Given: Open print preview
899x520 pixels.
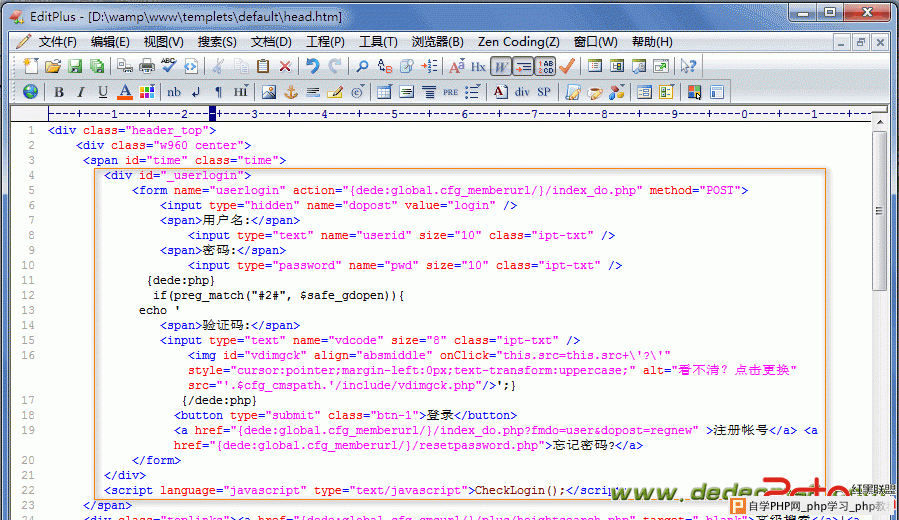Looking at the screenshot, I should [124, 67].
